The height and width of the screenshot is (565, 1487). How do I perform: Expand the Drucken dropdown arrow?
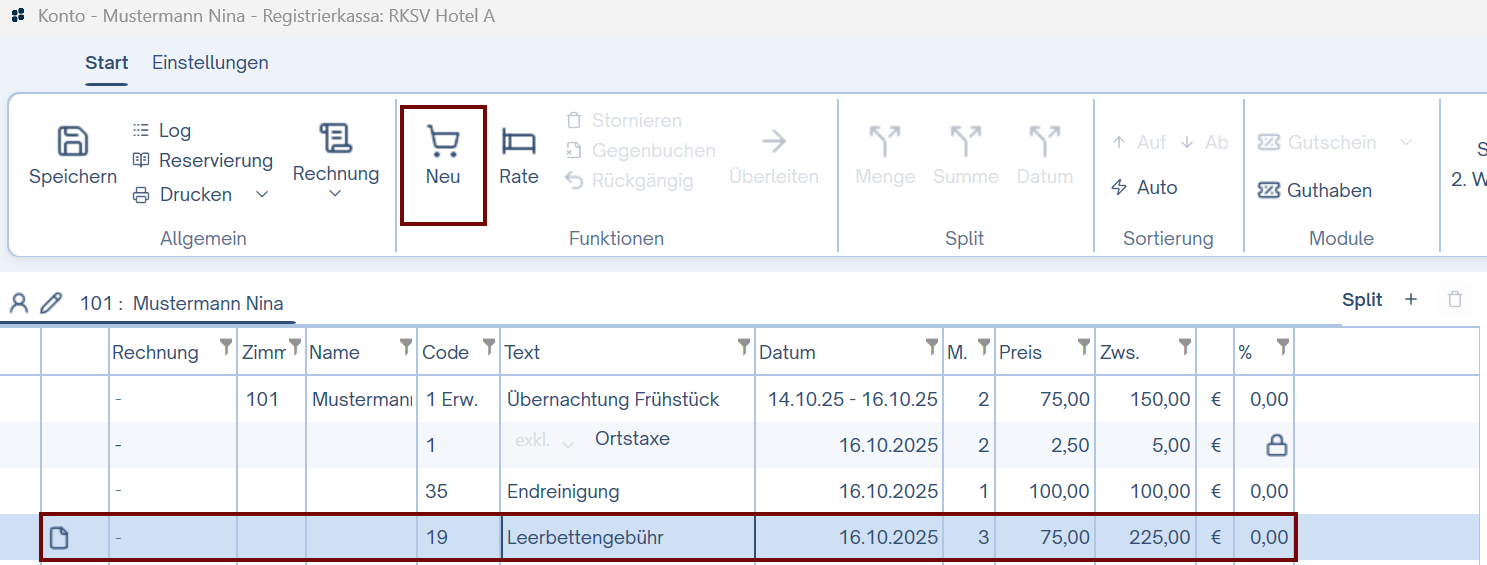click(x=262, y=195)
